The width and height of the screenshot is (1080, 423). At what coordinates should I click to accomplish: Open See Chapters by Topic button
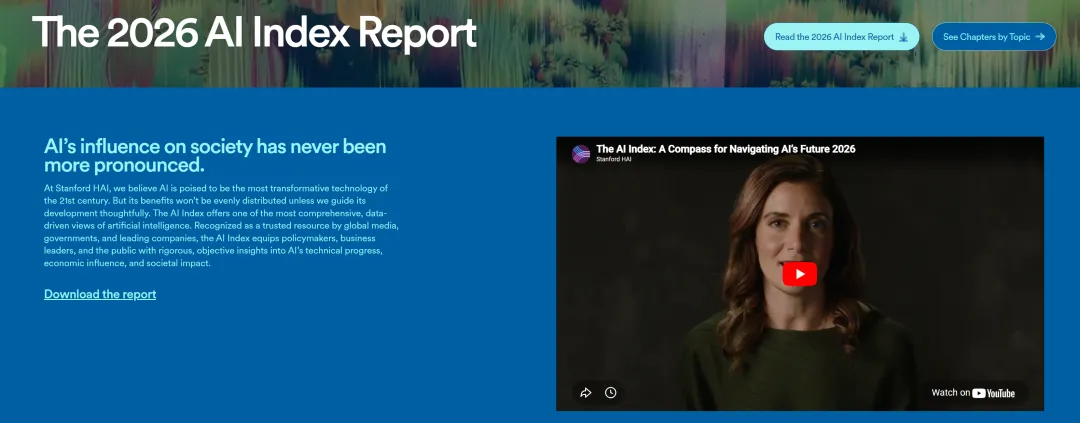point(994,37)
